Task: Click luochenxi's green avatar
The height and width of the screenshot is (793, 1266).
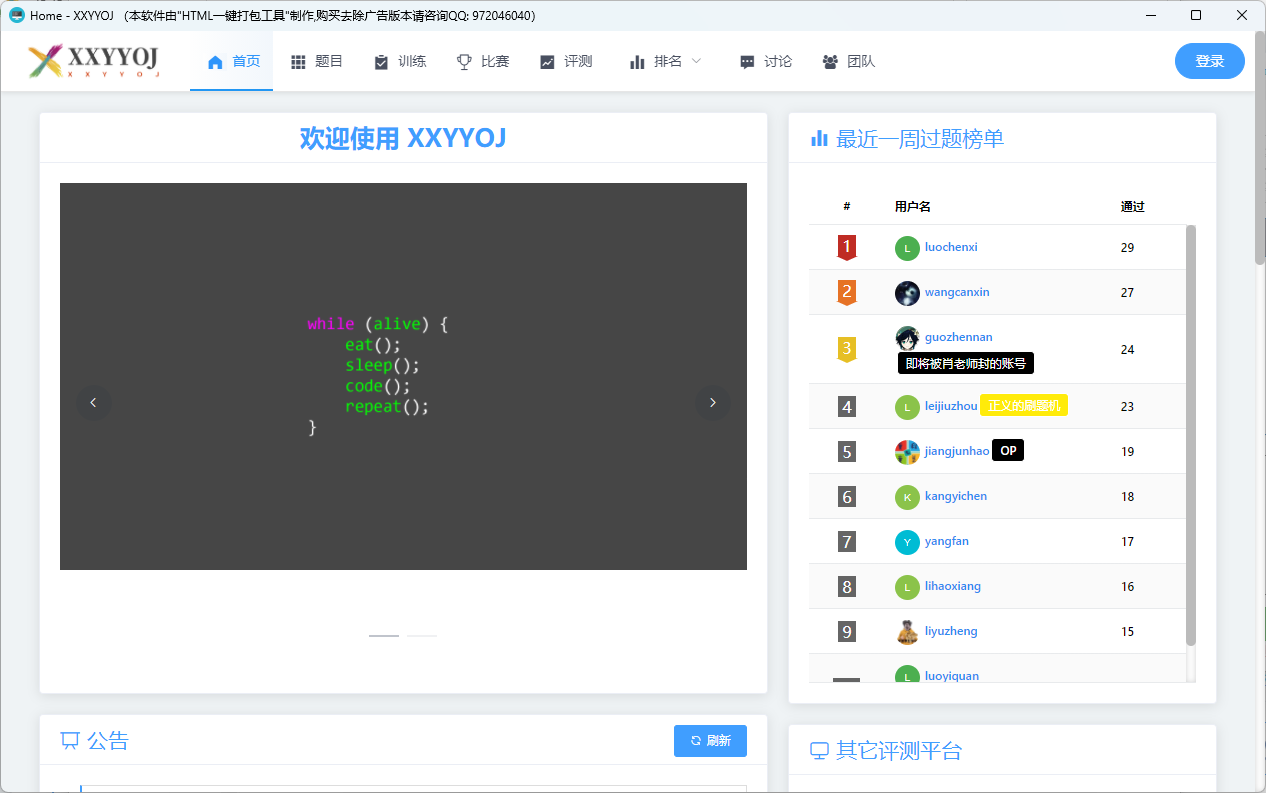Action: click(907, 247)
